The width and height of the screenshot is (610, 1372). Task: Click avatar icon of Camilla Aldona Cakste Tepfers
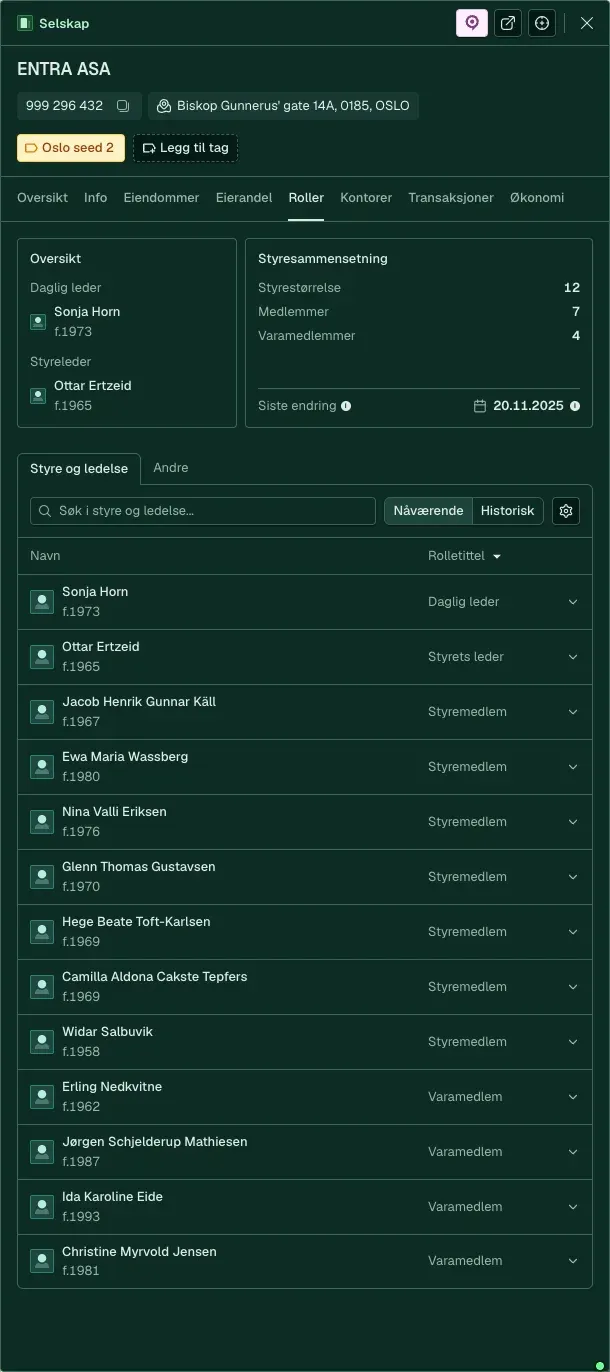42,987
